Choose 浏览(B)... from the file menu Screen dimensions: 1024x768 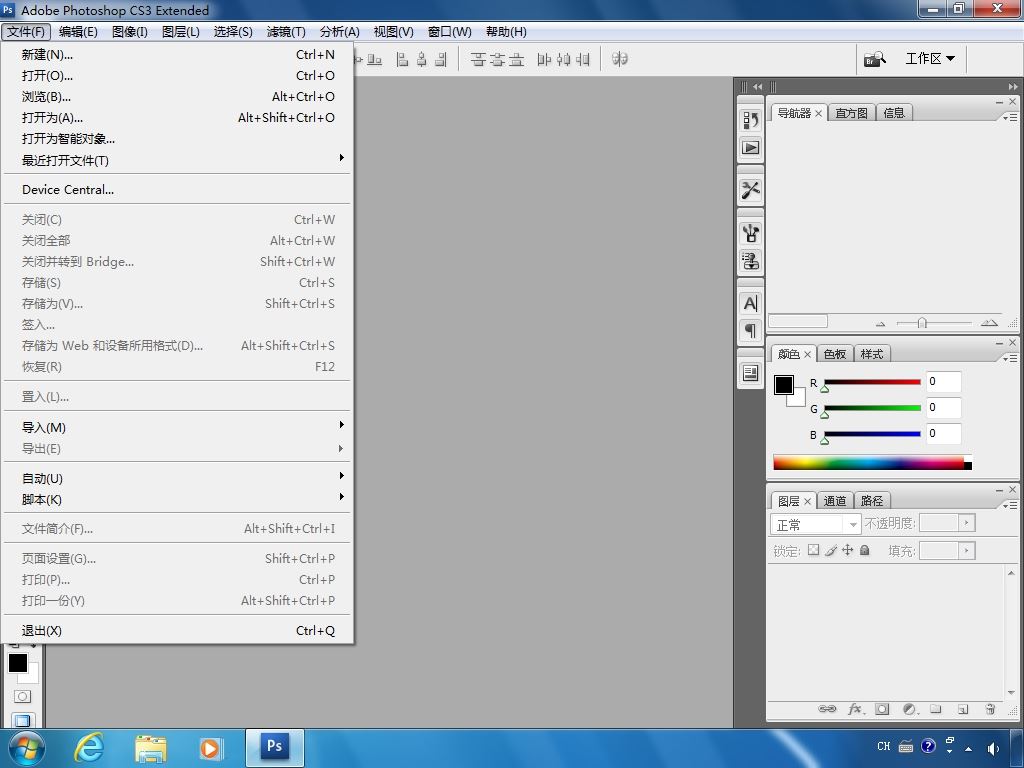click(x=178, y=96)
